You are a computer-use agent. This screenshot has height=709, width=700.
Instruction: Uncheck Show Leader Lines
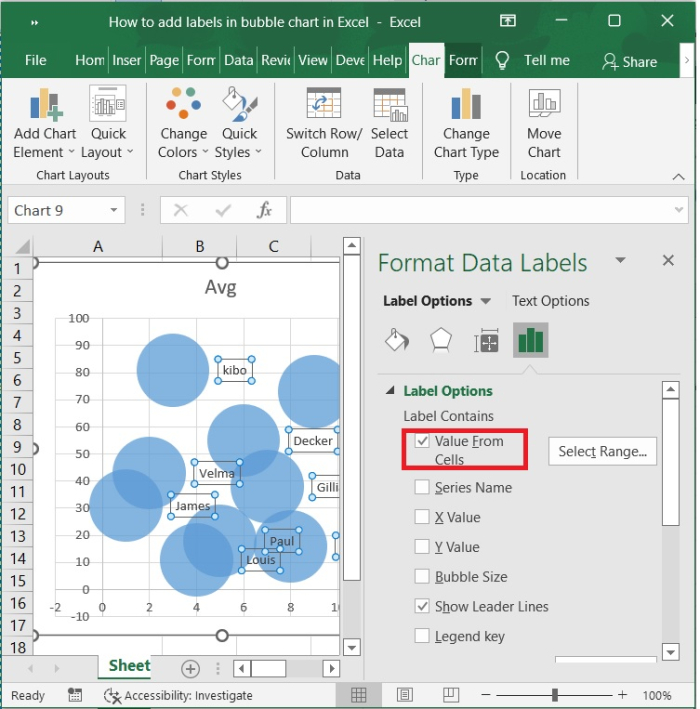(422, 606)
